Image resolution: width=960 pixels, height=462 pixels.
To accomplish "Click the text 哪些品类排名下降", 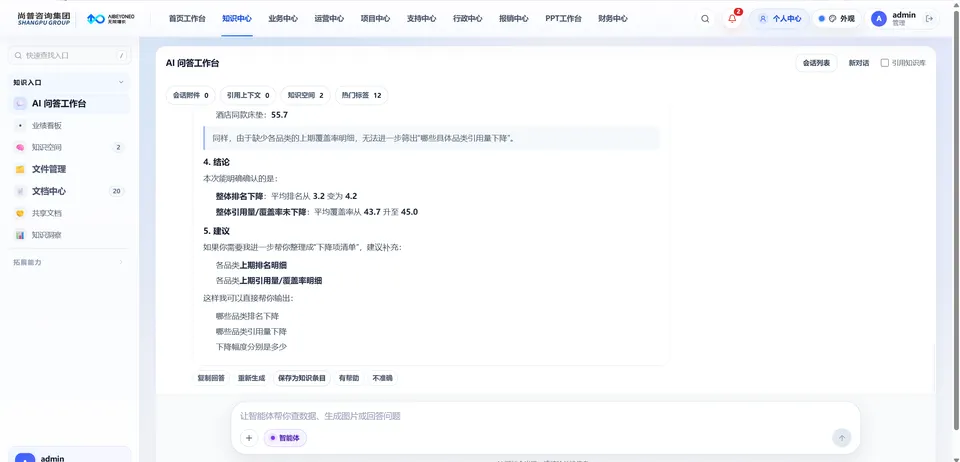I will coord(247,316).
